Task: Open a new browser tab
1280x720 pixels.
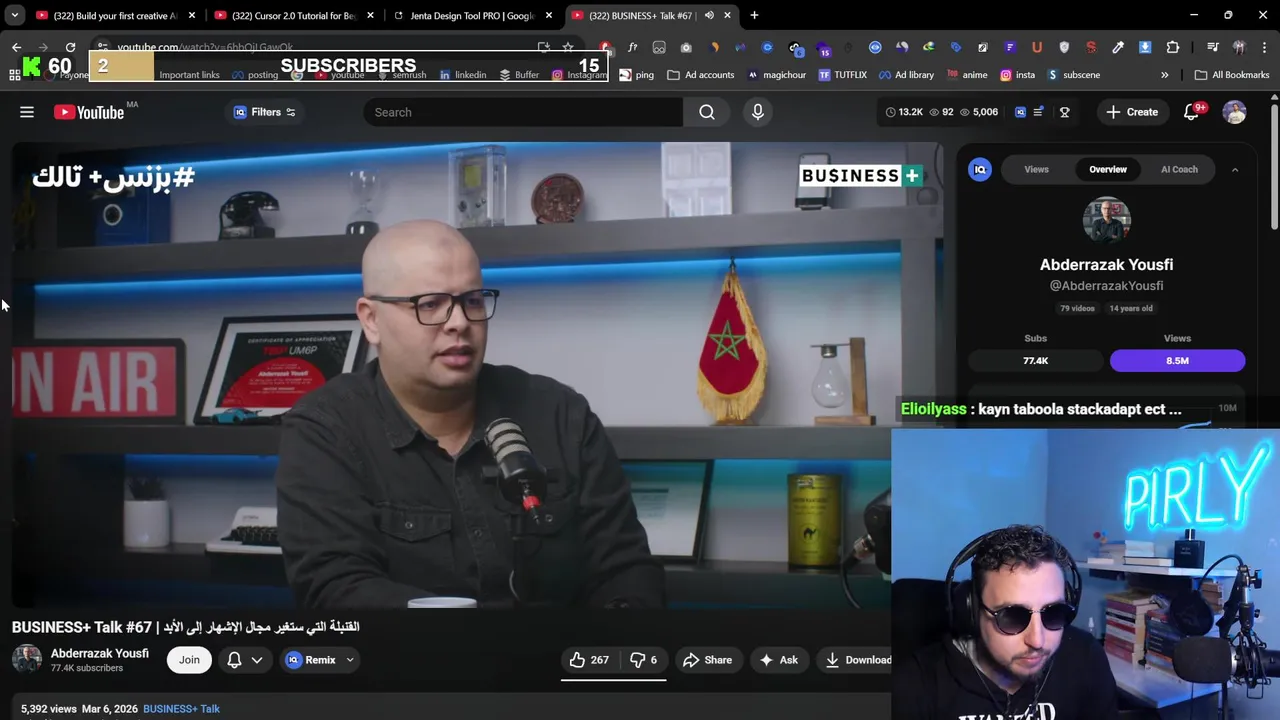Action: (754, 15)
